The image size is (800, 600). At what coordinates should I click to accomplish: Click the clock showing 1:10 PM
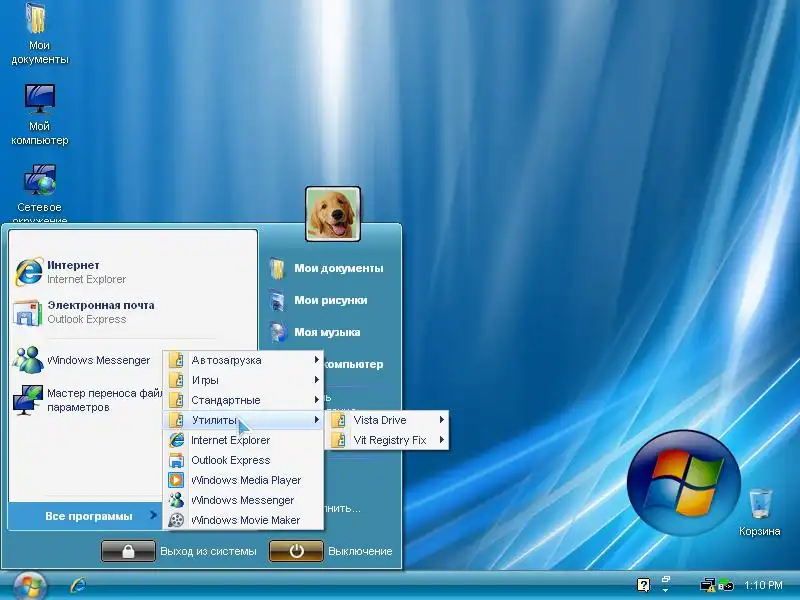pyautogui.click(x=763, y=585)
